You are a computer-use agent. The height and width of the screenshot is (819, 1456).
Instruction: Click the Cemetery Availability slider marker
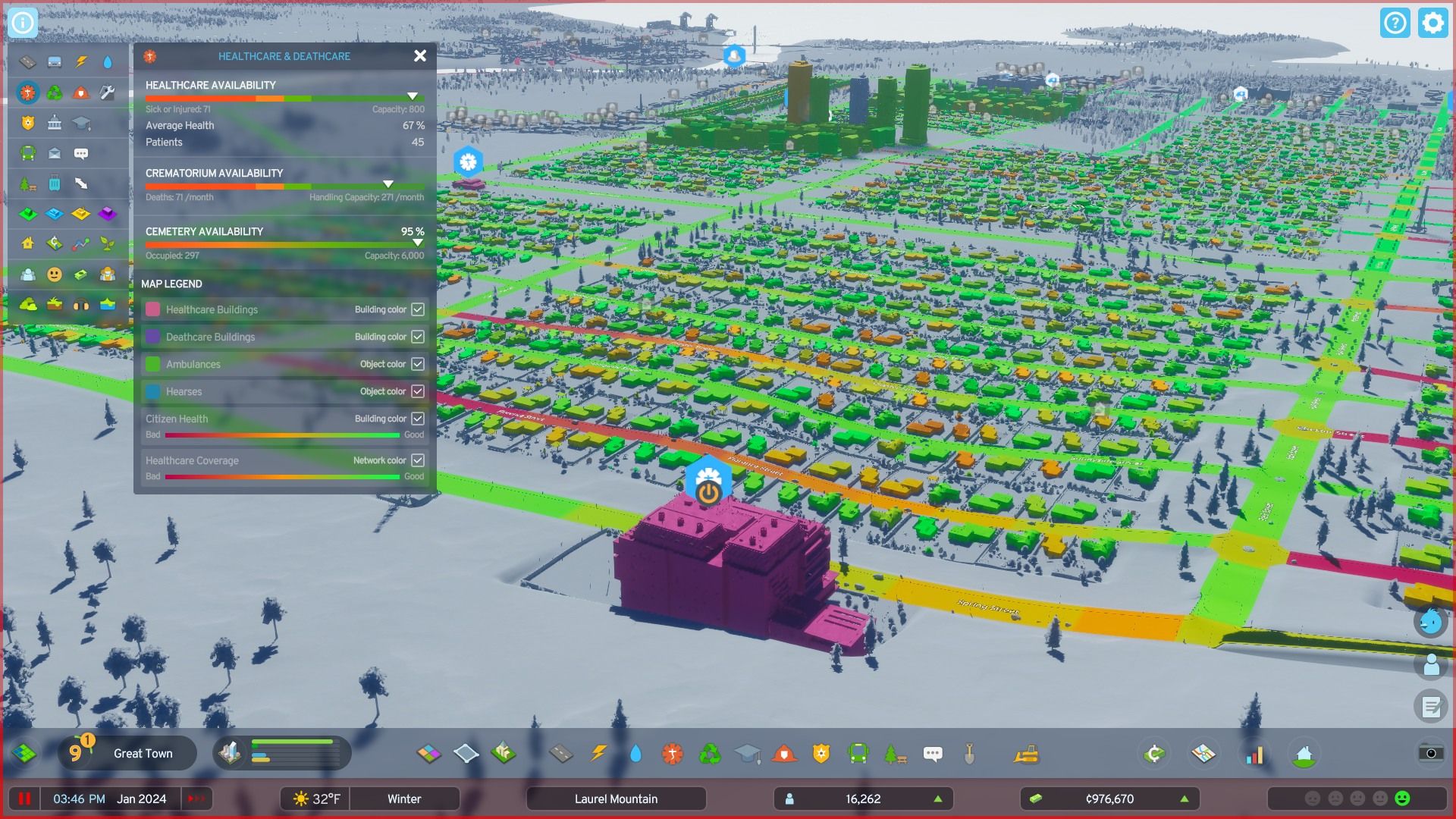point(418,243)
